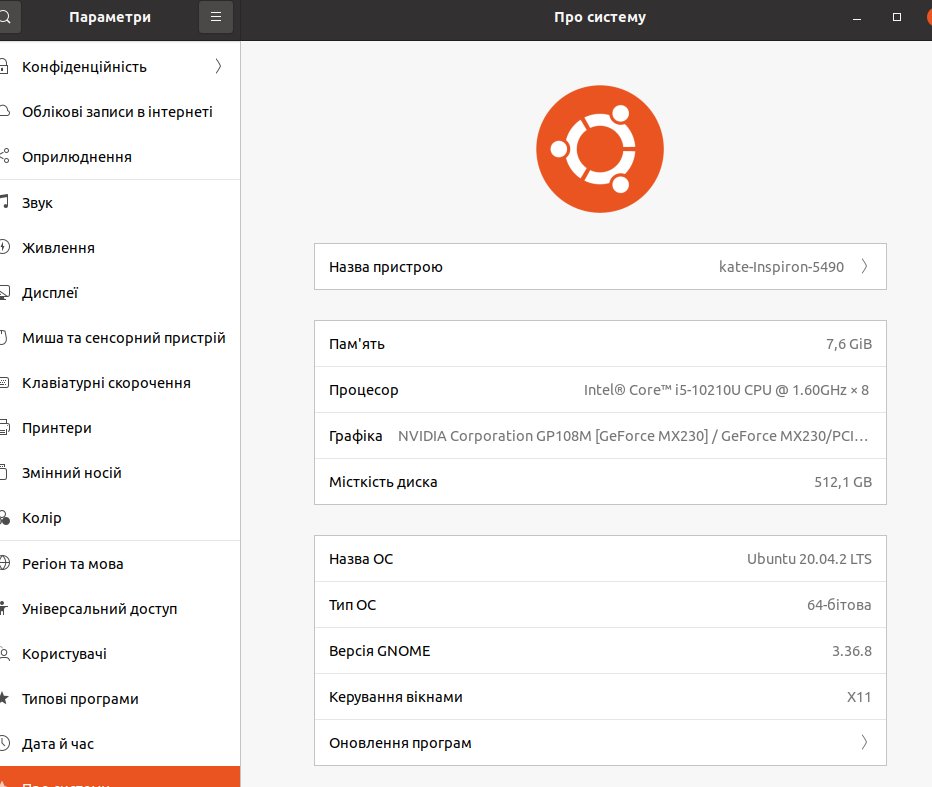932x787 pixels.
Task: Click the Intel Core i5-10210U processor value
Action: pyautogui.click(x=726, y=390)
